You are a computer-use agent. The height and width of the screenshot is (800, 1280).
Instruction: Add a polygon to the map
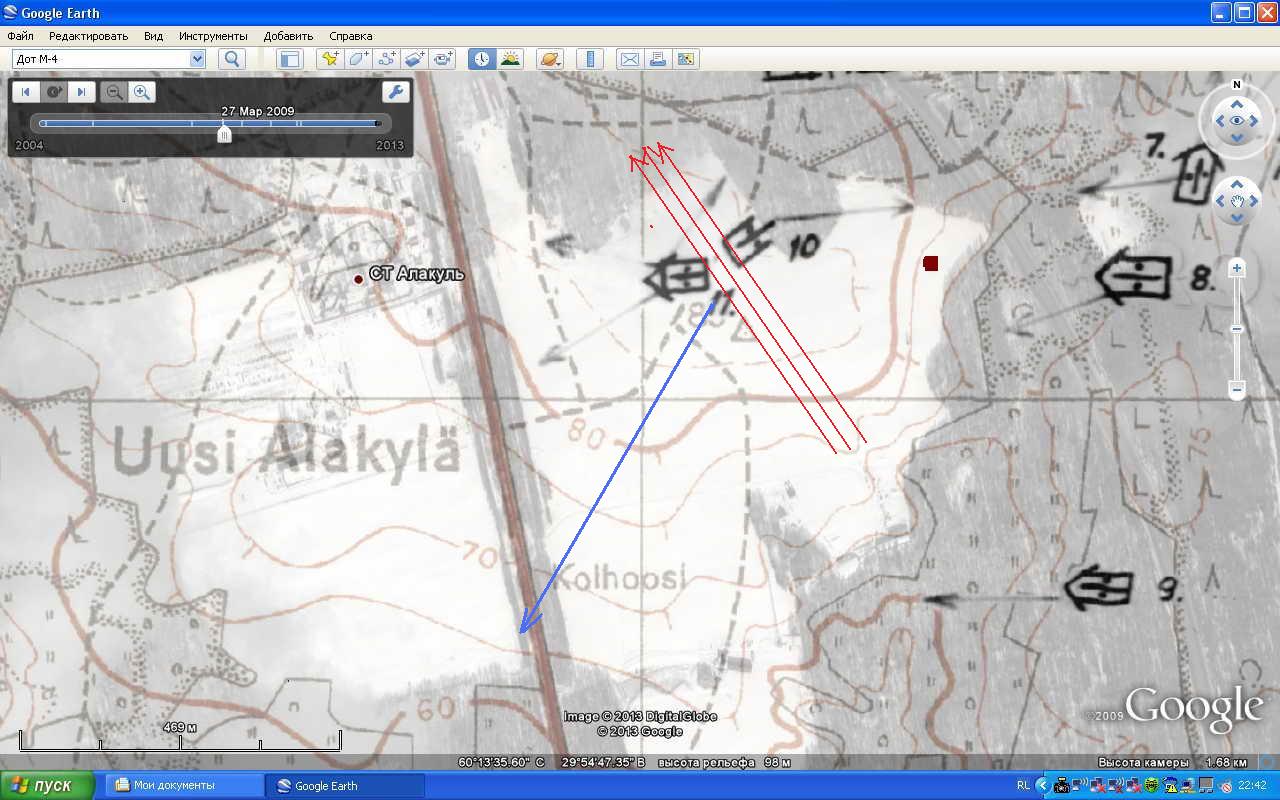358,59
